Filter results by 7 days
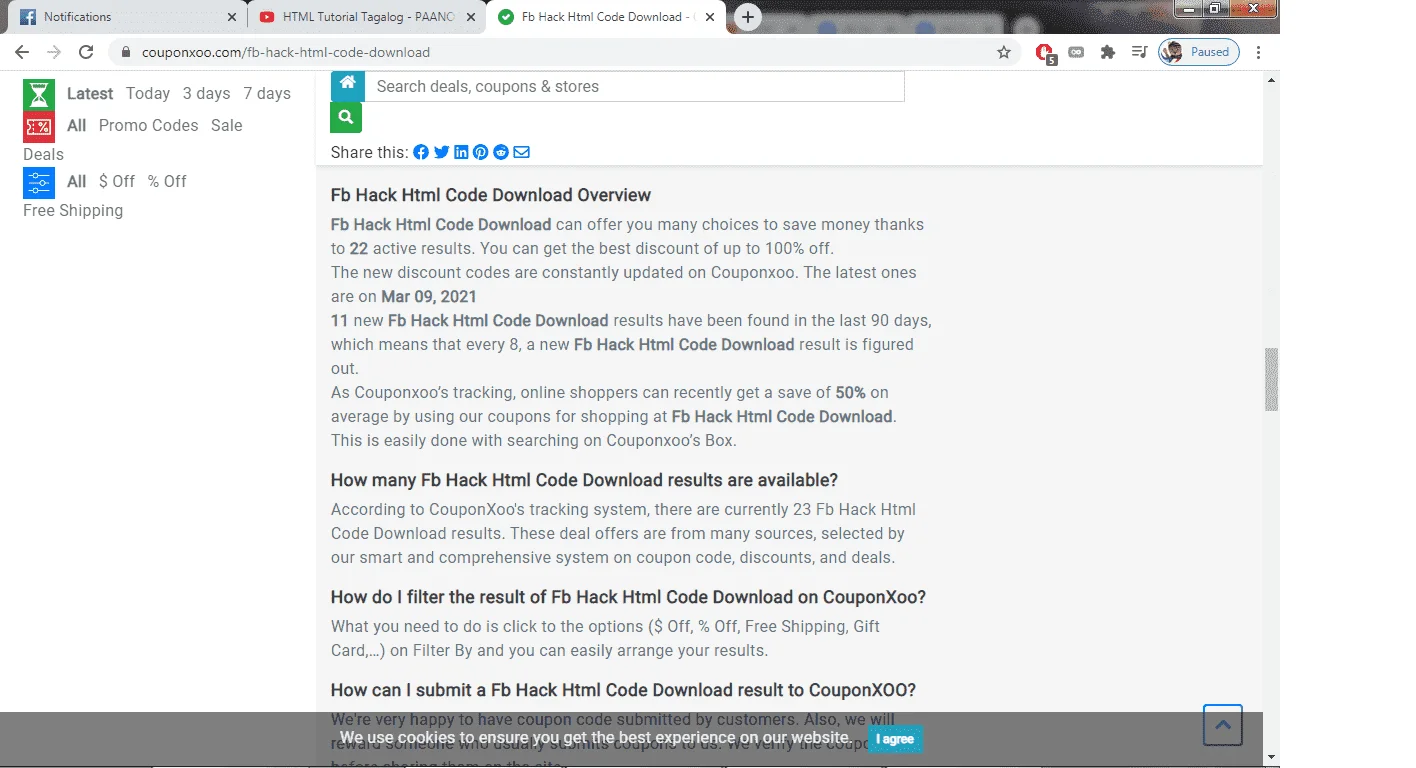The image size is (1416, 768). 267,94
